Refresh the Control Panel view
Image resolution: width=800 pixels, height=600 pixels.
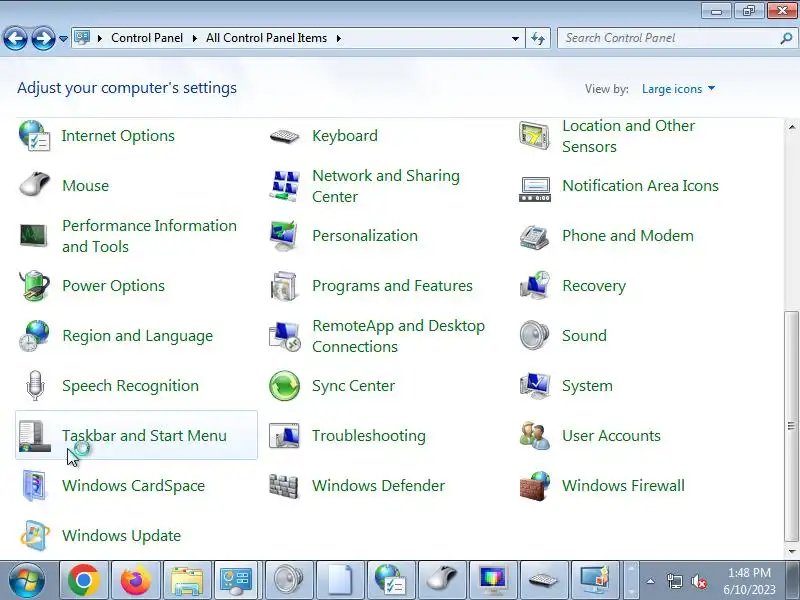point(538,39)
